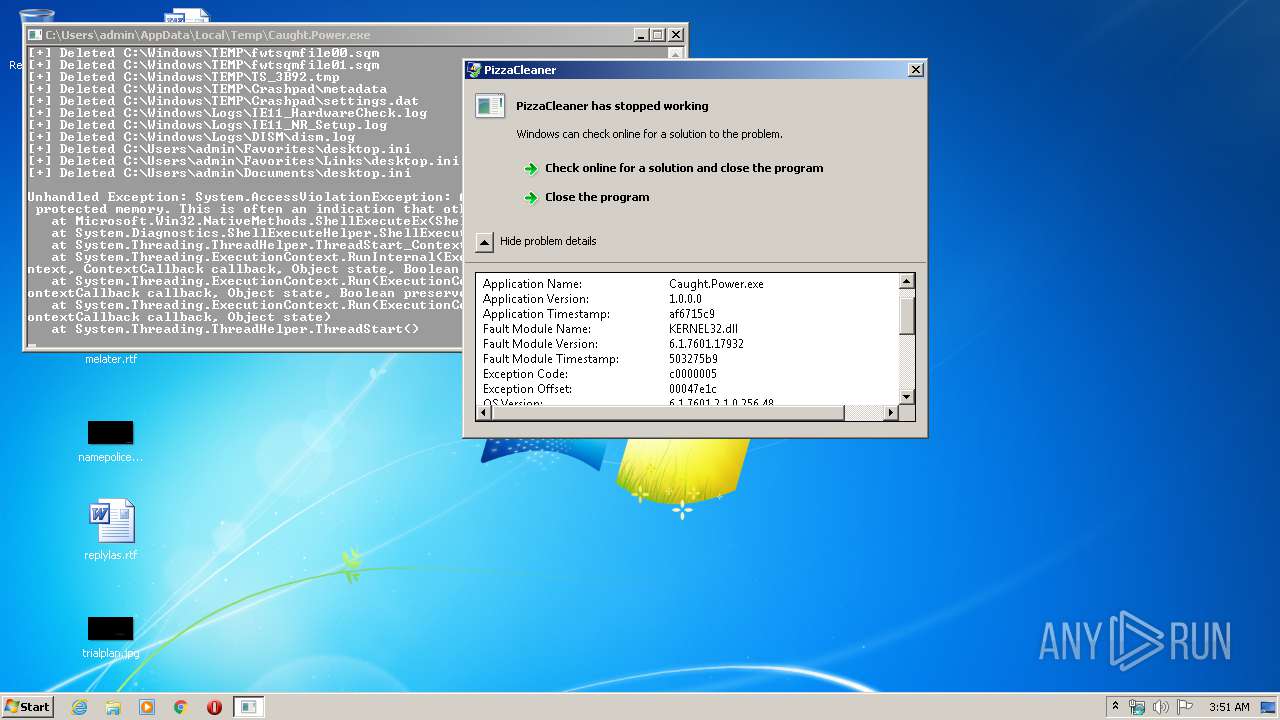This screenshot has width=1280, height=720.
Task: Launch Internet Explorer from the taskbar
Action: tap(79, 707)
